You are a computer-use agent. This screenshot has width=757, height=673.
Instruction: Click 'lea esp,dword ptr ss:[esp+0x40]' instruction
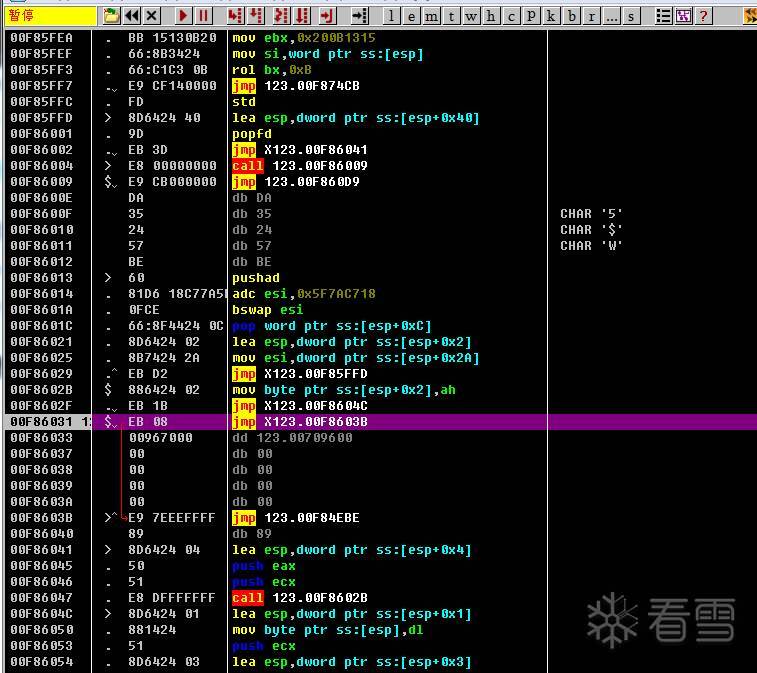point(355,118)
